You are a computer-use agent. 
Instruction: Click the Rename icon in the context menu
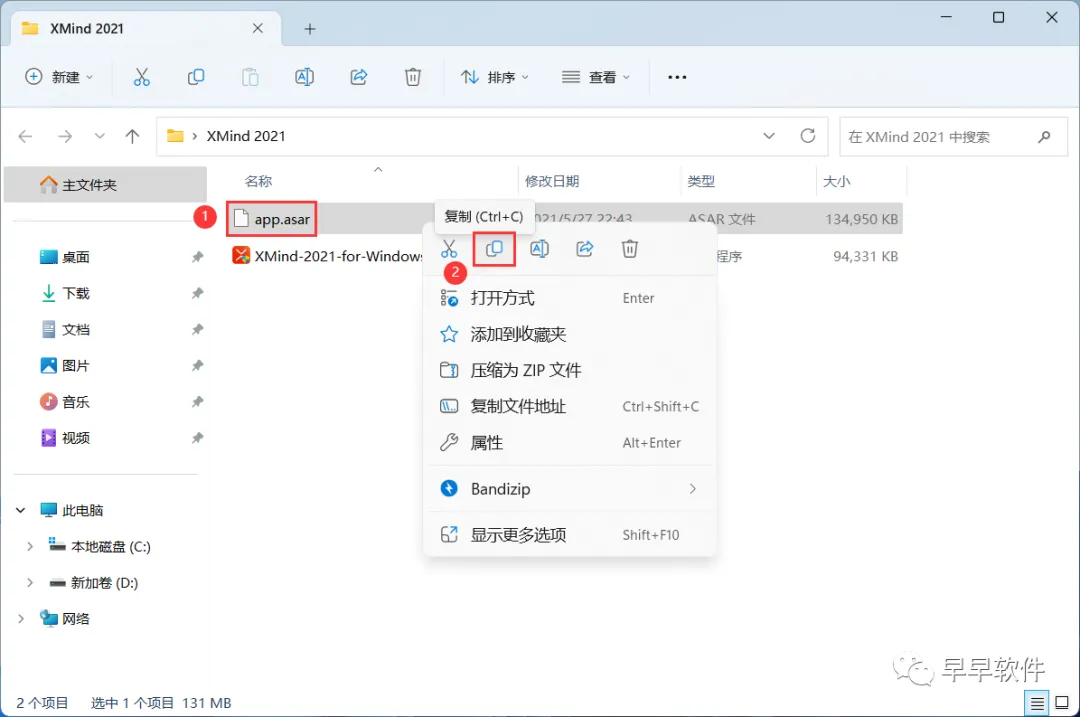point(539,249)
